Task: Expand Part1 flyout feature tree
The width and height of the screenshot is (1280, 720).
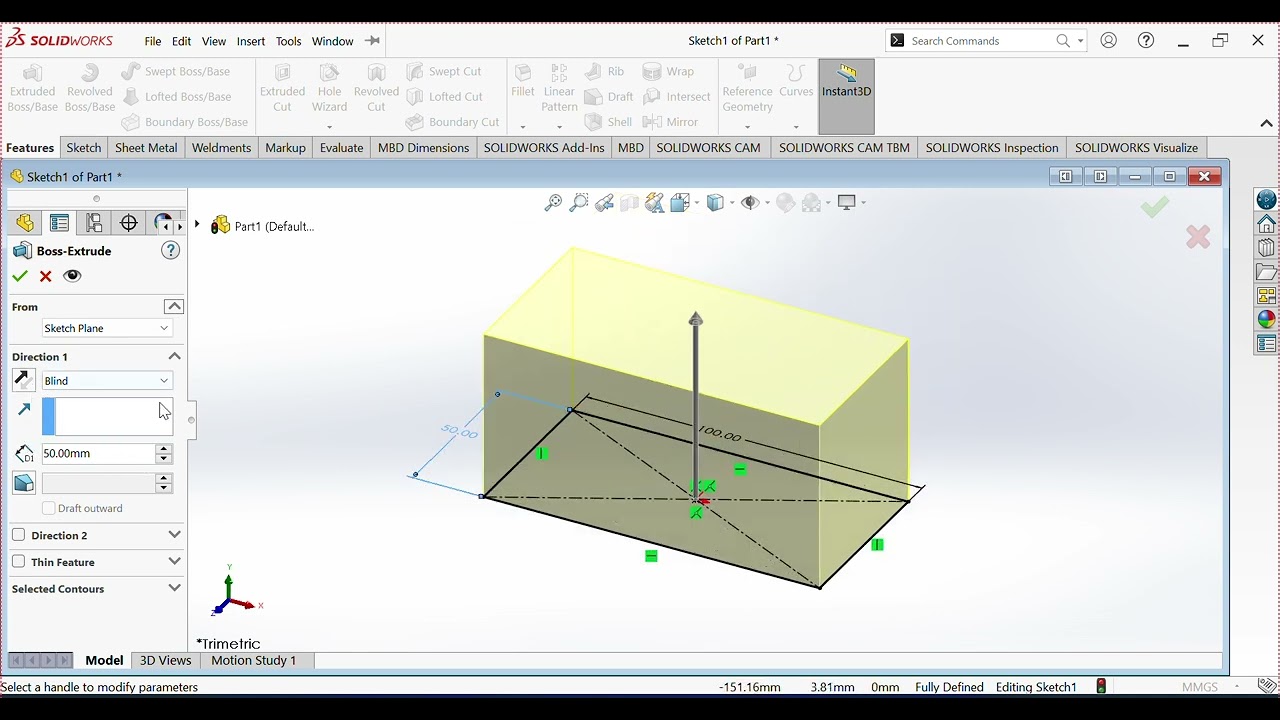Action: [x=197, y=225]
